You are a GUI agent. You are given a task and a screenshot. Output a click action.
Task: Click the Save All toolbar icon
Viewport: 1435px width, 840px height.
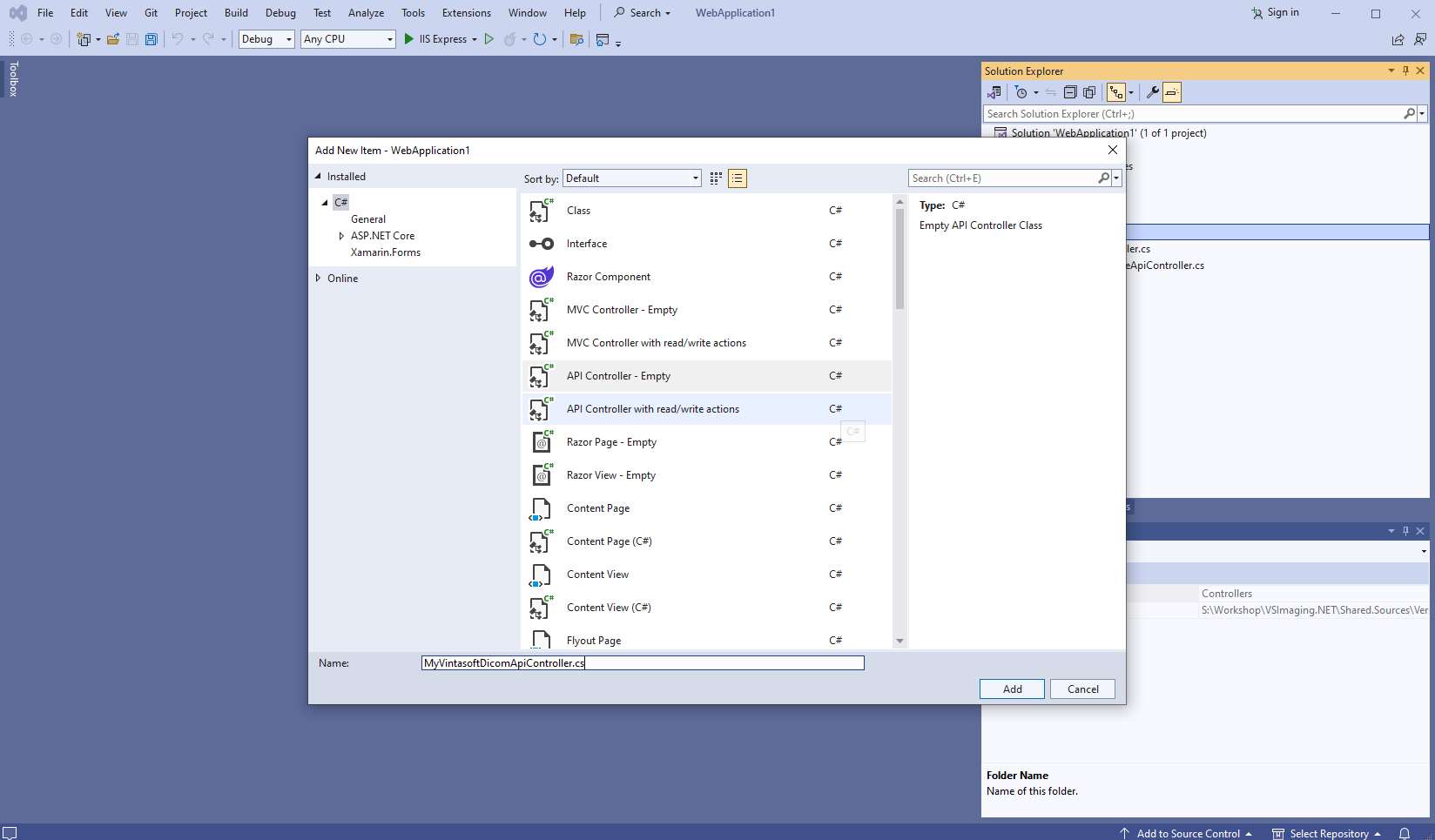[x=152, y=39]
